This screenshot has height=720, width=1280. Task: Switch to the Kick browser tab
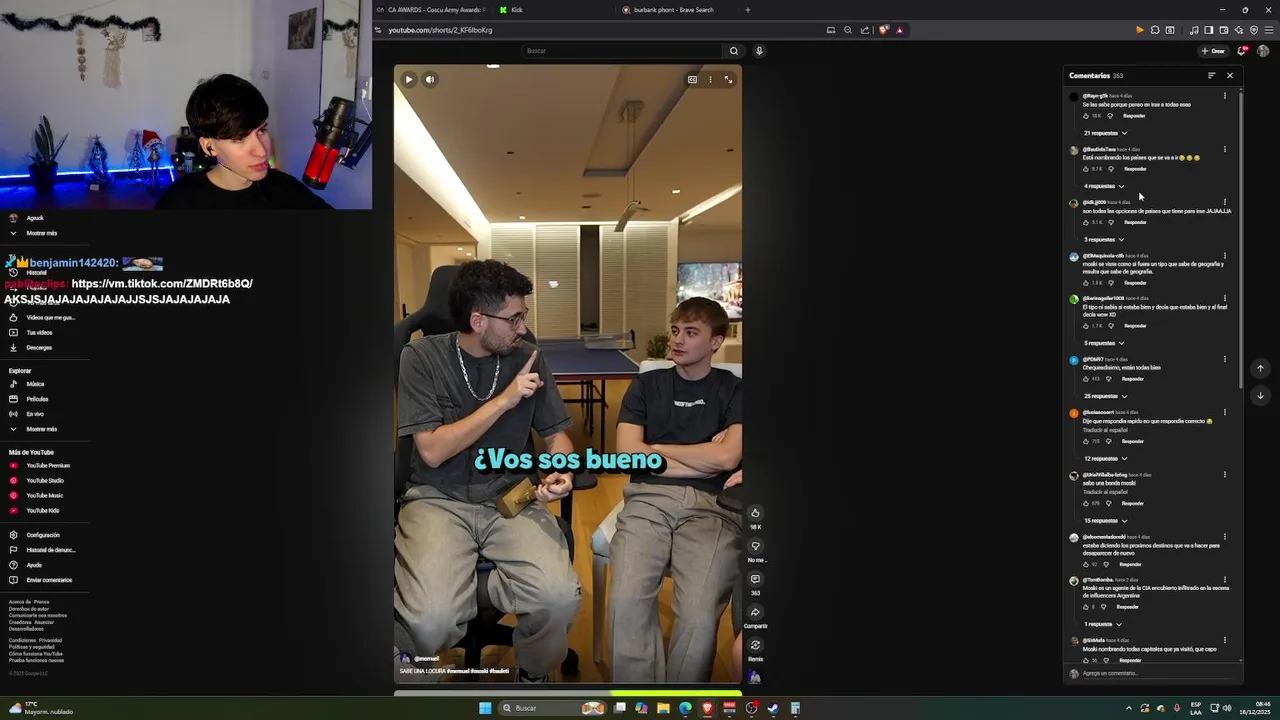point(553,10)
